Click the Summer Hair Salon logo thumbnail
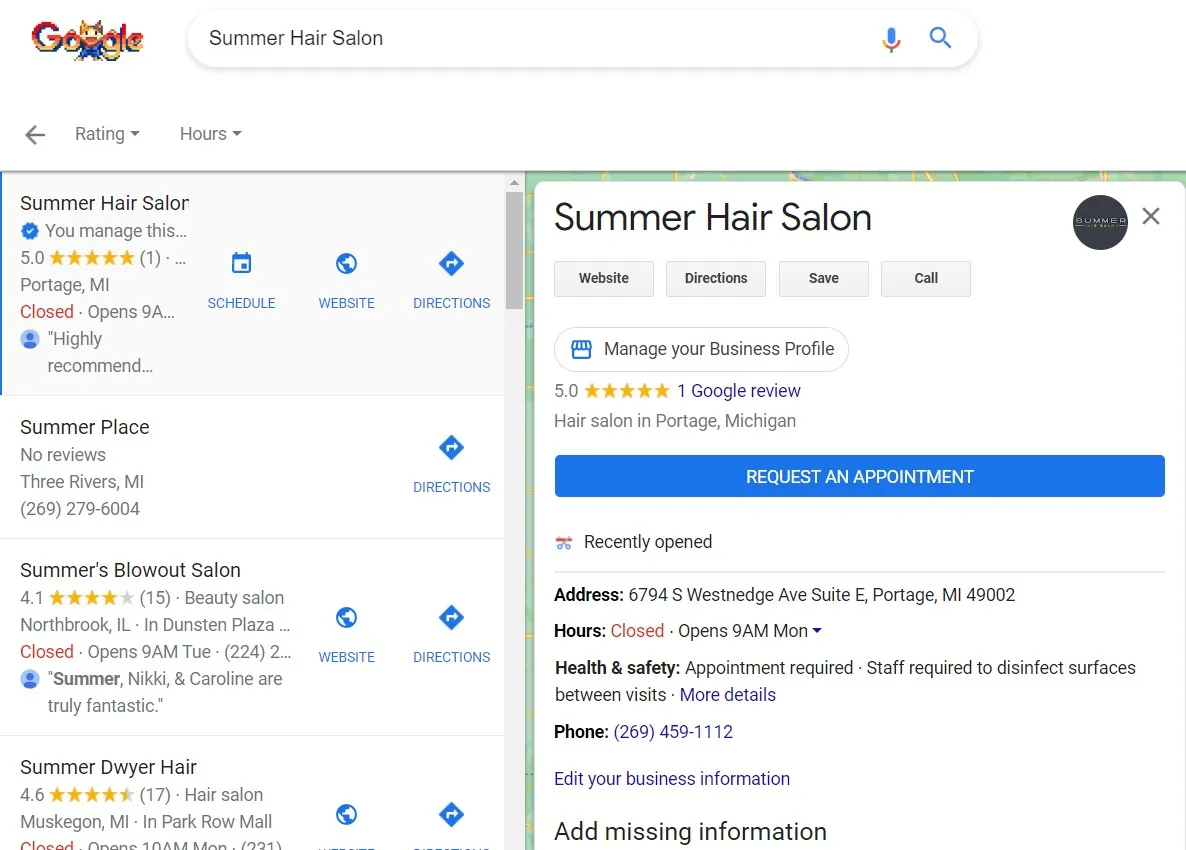Screen dimensions: 1186x850 point(1100,222)
